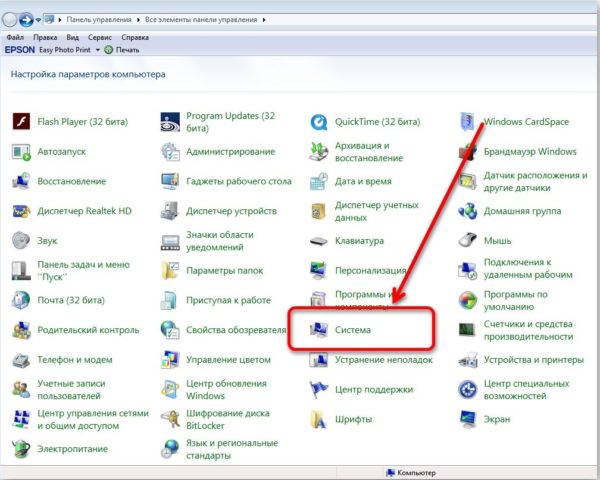This screenshot has width=600, height=480.
Task: Click the Back navigation button
Action: click(10, 20)
